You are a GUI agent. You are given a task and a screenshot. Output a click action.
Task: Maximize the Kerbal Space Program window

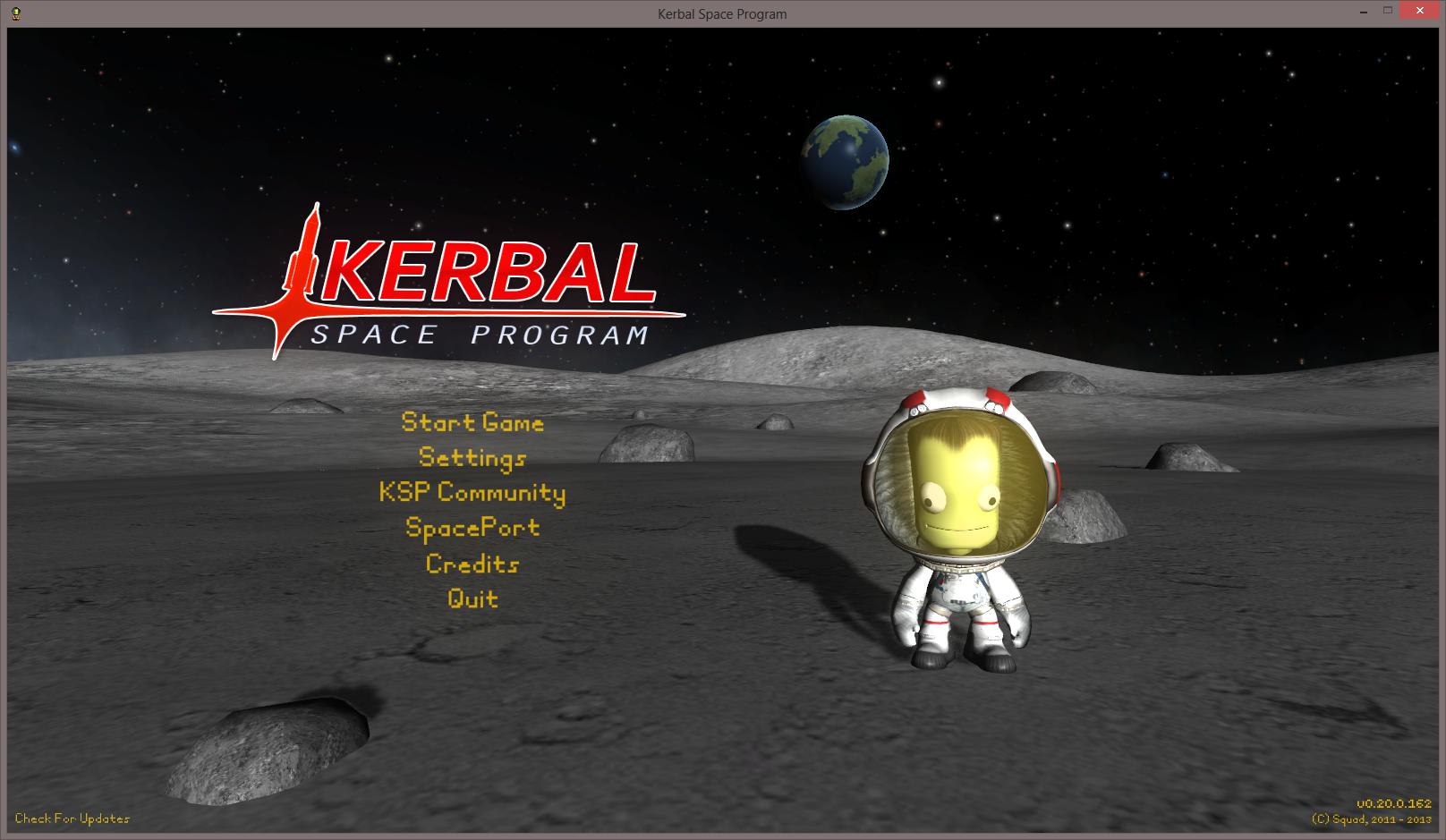click(1388, 11)
